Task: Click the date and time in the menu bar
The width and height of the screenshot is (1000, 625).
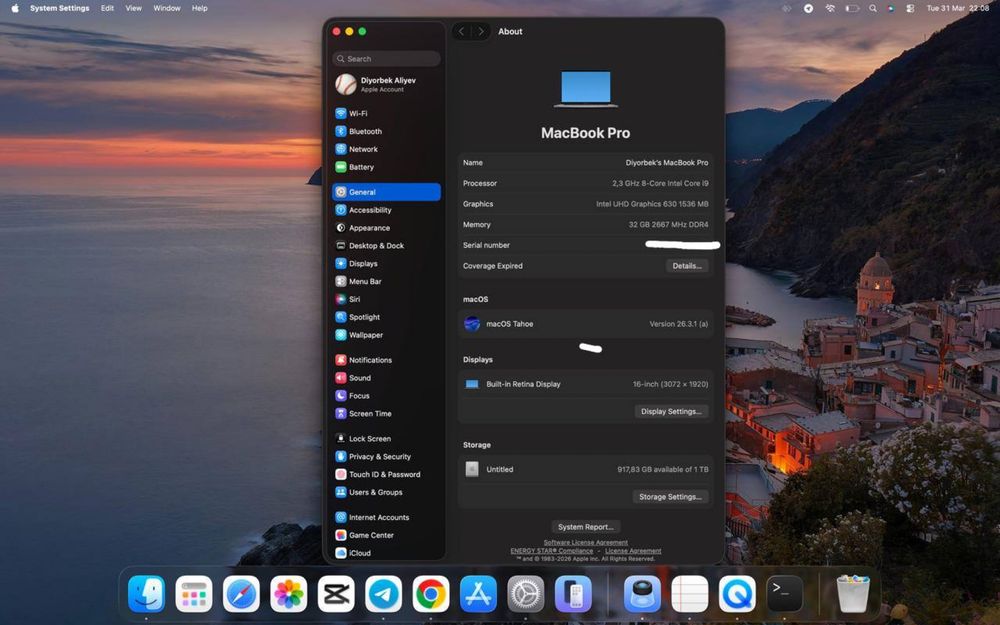Action: (x=958, y=8)
